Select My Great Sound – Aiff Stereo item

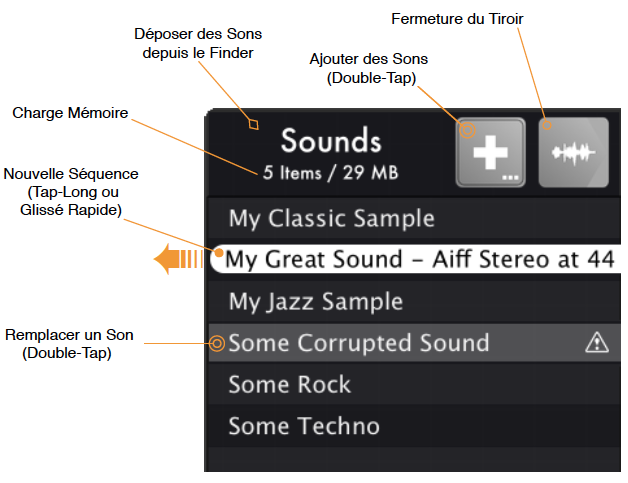[x=415, y=259]
